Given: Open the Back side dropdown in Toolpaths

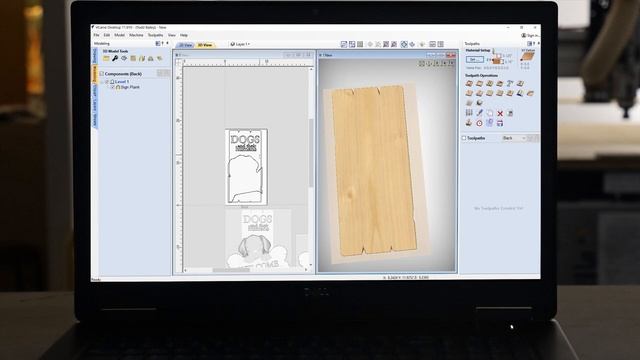Looking at the screenshot, I should [x=513, y=138].
